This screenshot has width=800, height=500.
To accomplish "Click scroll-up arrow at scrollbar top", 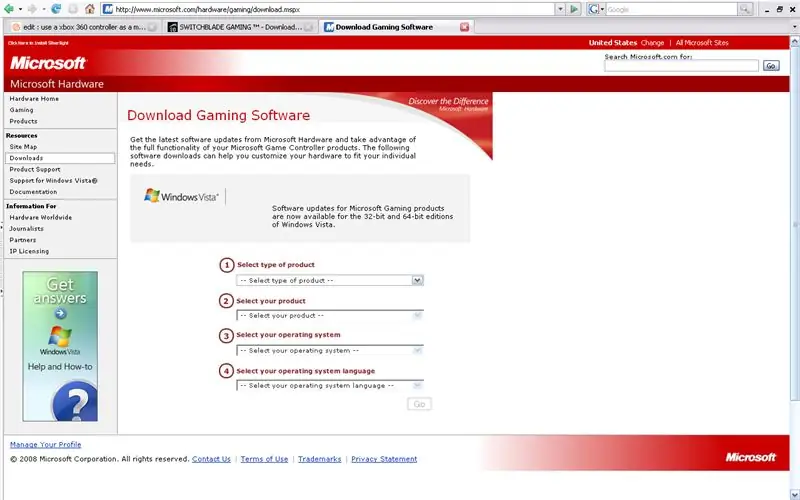I will coord(794,42).
